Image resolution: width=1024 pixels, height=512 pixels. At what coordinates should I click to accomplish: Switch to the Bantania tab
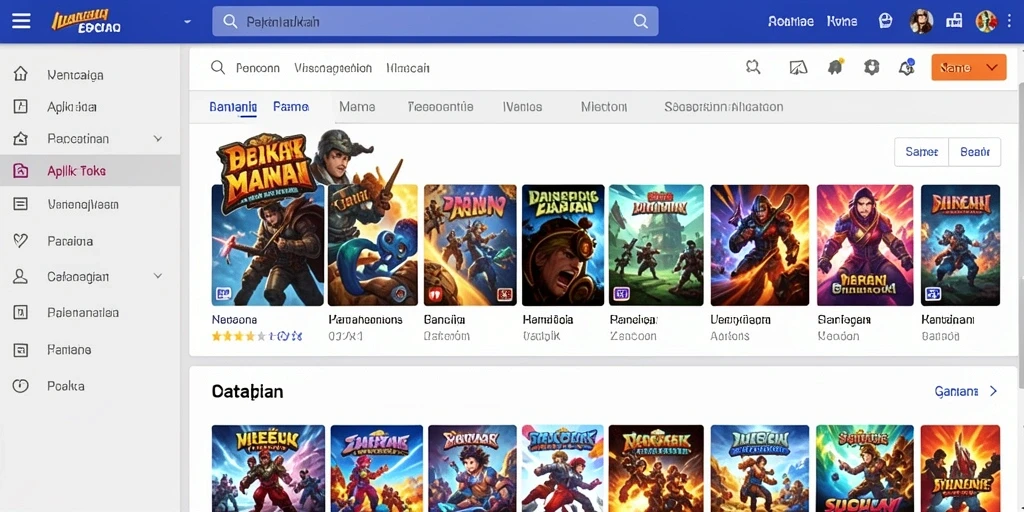(x=233, y=106)
